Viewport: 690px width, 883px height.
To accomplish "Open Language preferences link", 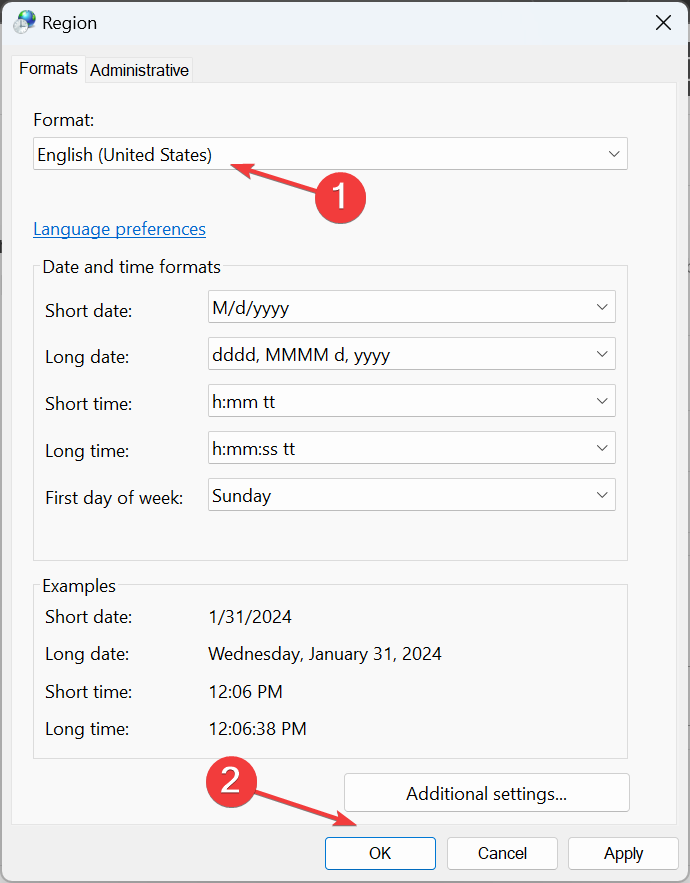I will pos(119,229).
